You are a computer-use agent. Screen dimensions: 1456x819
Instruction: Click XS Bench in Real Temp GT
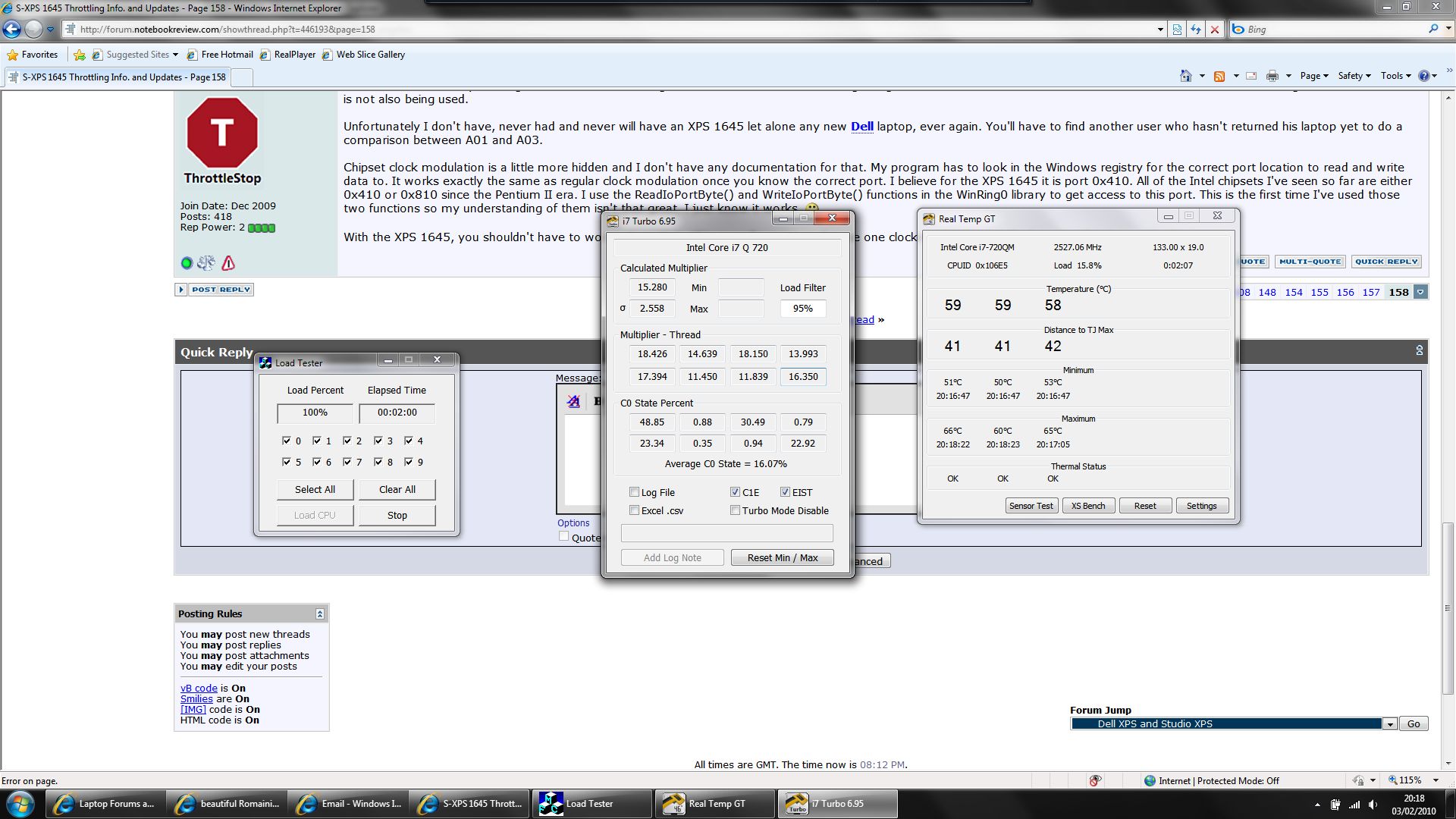pyautogui.click(x=1088, y=506)
